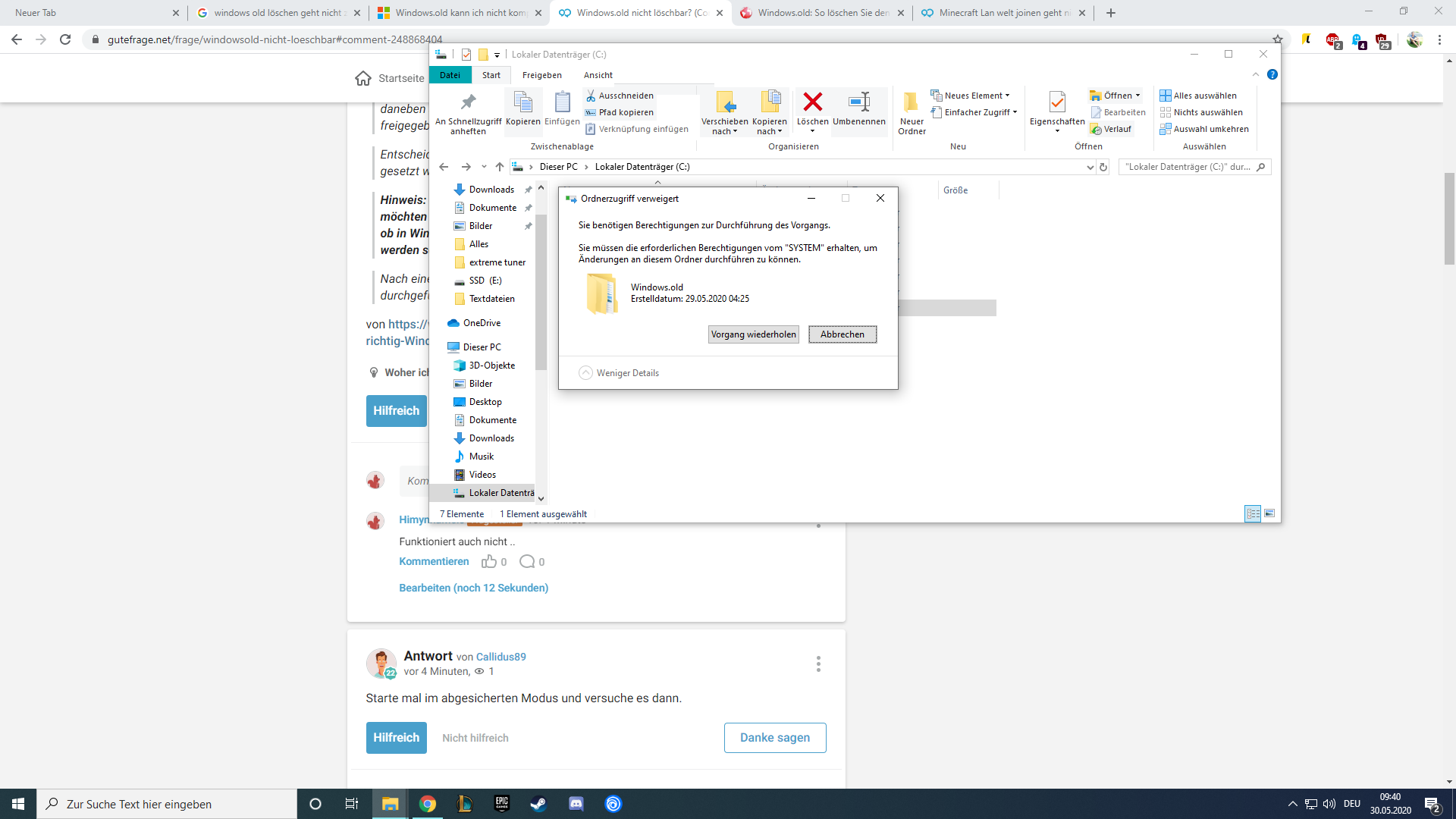Select SSD (E:) in navigation pane
This screenshot has height=819, width=1456.
(x=485, y=281)
